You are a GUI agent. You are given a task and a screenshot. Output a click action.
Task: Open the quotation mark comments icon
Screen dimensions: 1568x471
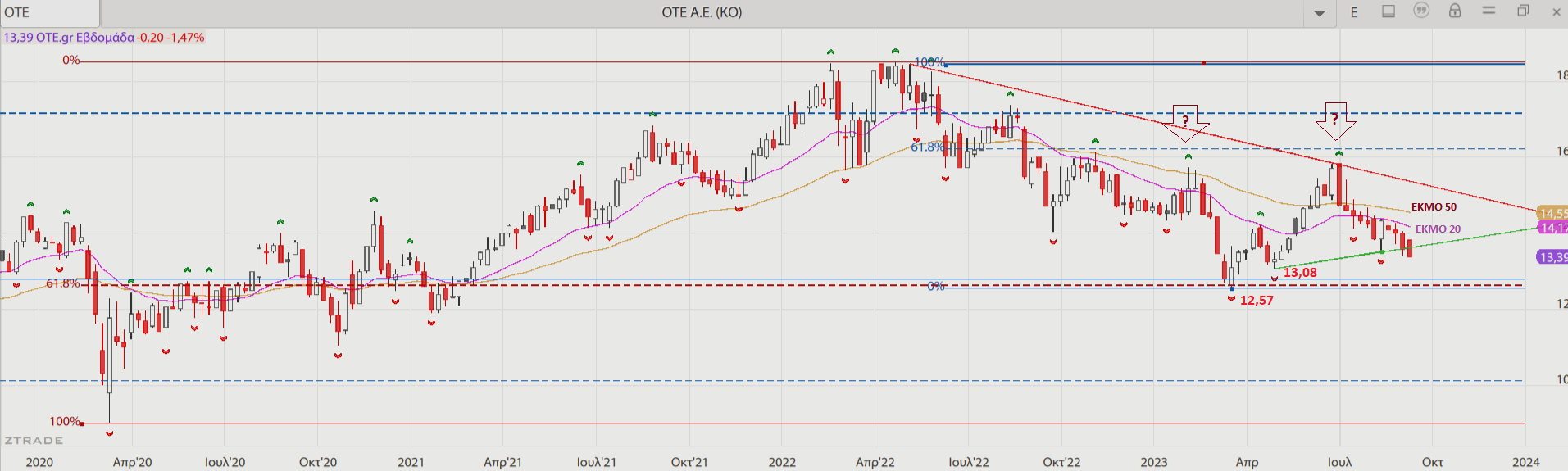pos(1421,11)
